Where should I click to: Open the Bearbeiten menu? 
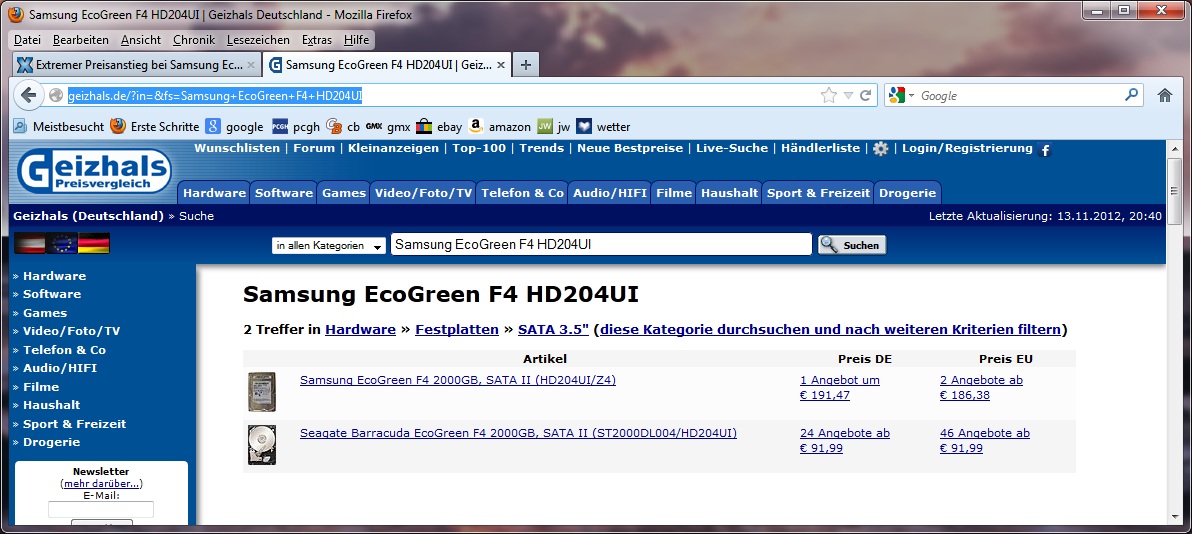click(x=81, y=40)
